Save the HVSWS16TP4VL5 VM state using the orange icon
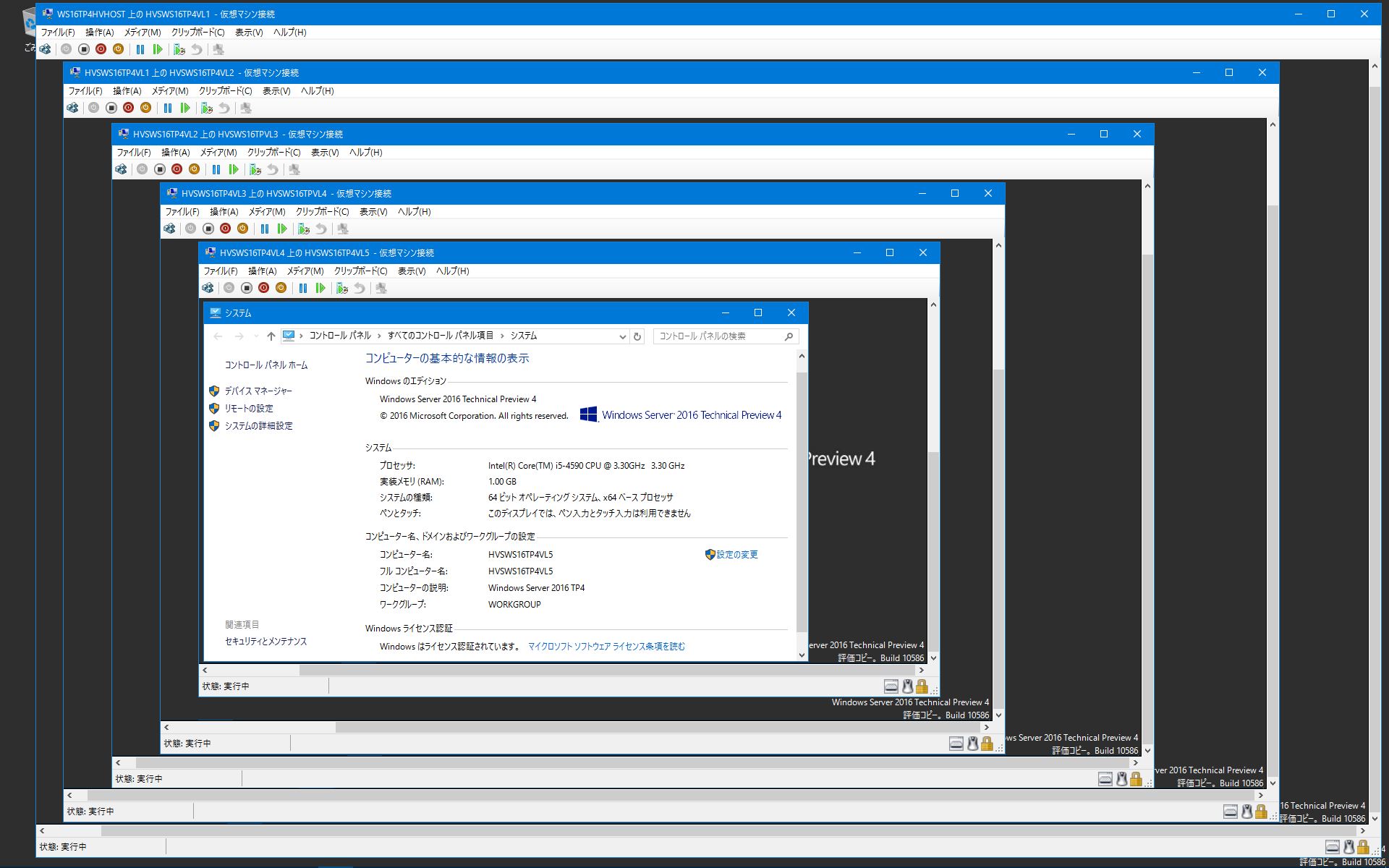The height and width of the screenshot is (868, 1389). 281,288
